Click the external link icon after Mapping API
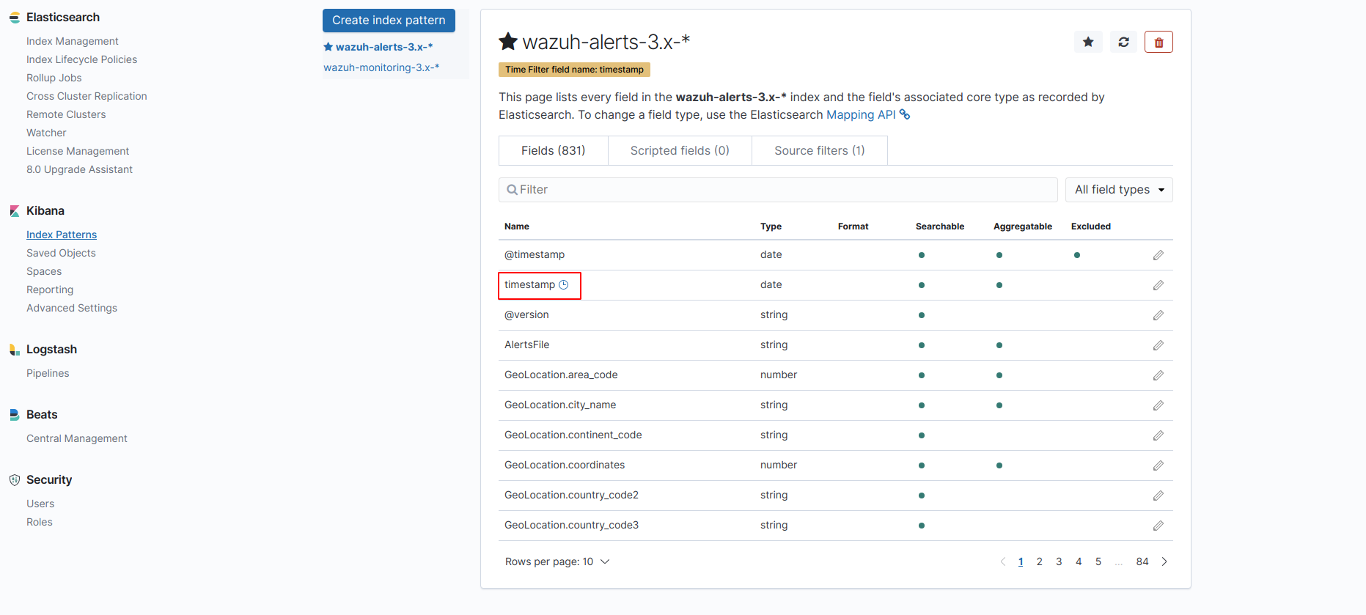Image resolution: width=1366 pixels, height=615 pixels. tap(905, 115)
